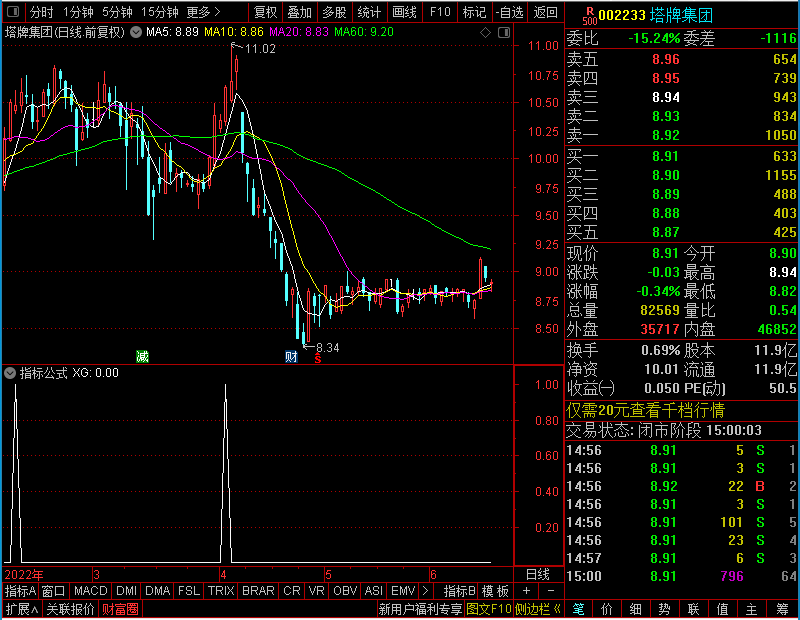Expand the 更多 periods menu

coord(204,12)
